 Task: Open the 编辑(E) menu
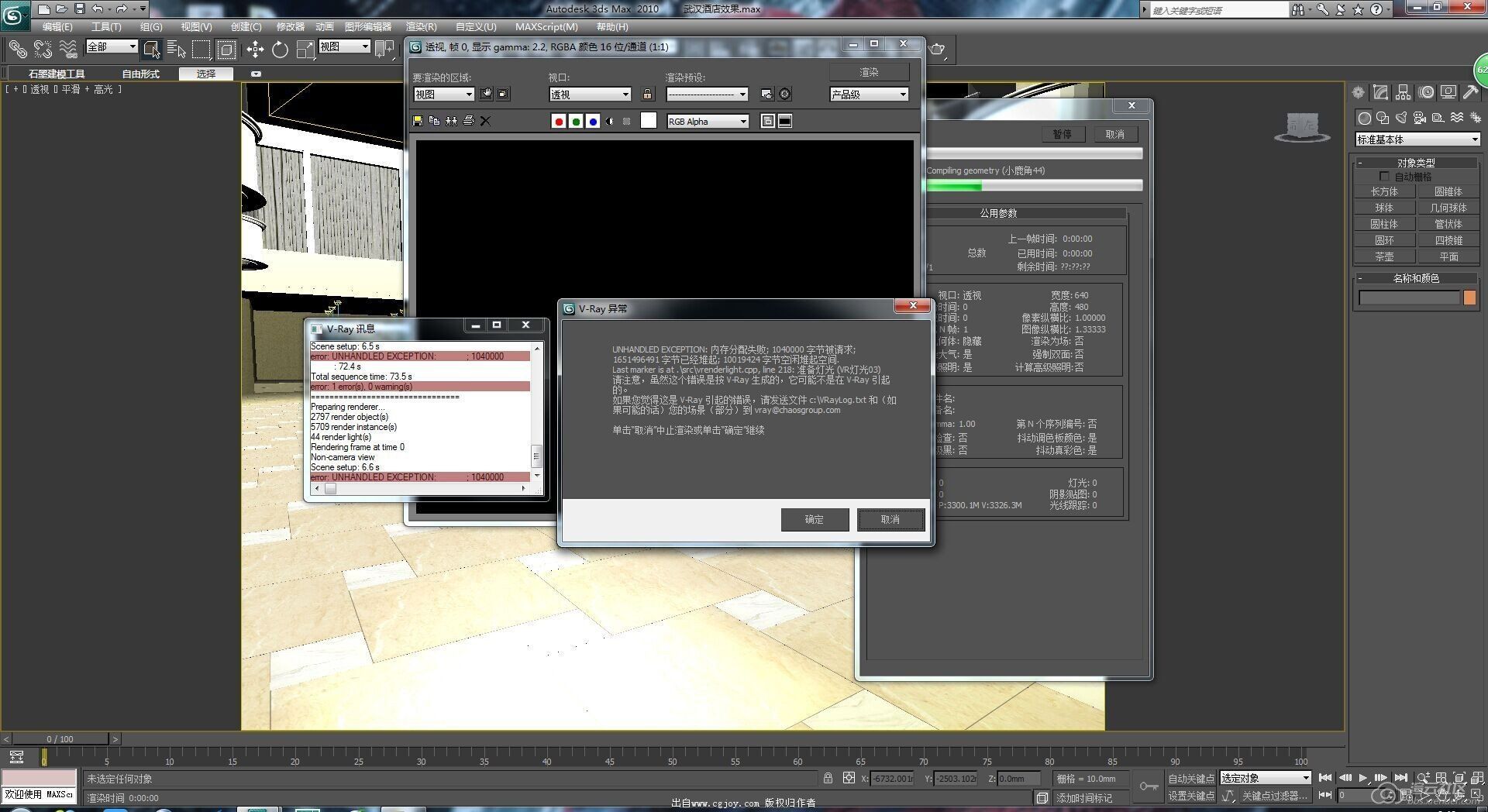pyautogui.click(x=57, y=26)
